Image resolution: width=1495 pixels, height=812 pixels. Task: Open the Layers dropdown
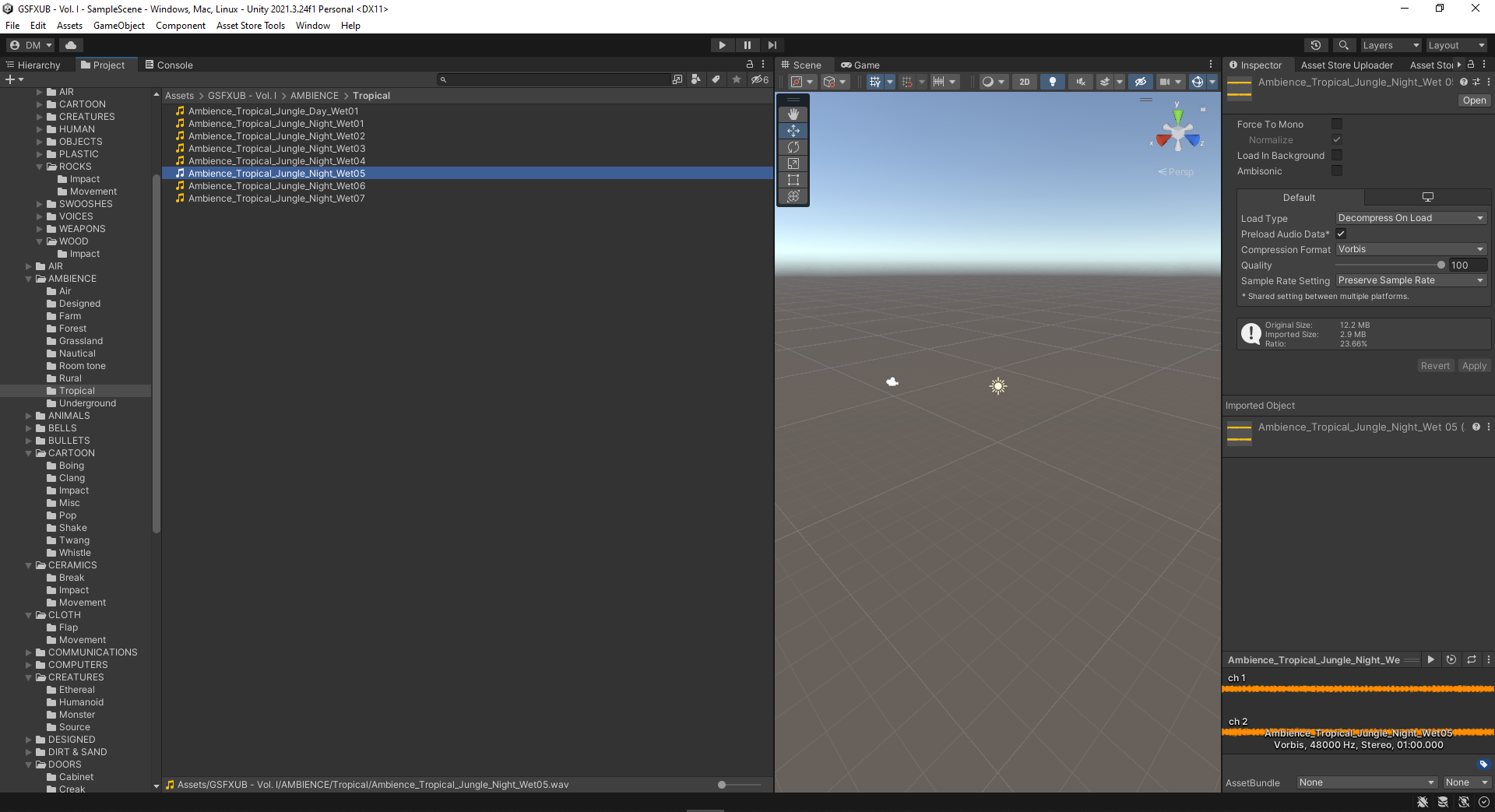tap(1391, 45)
